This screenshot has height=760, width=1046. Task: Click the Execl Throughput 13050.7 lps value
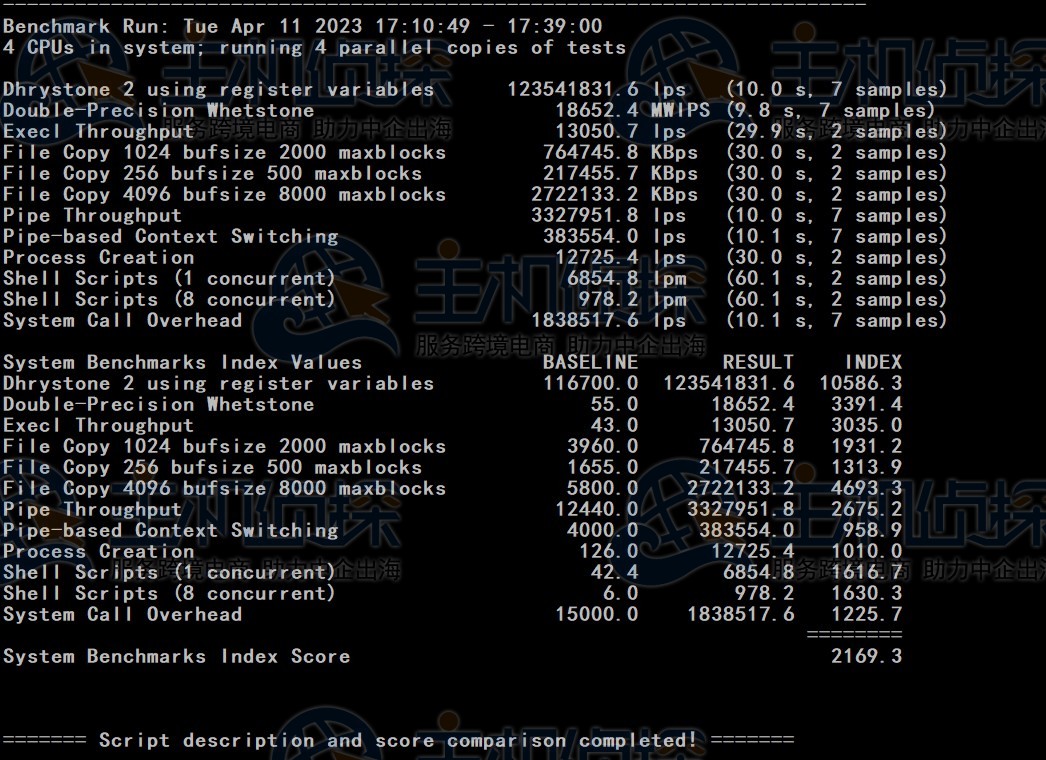[x=620, y=131]
